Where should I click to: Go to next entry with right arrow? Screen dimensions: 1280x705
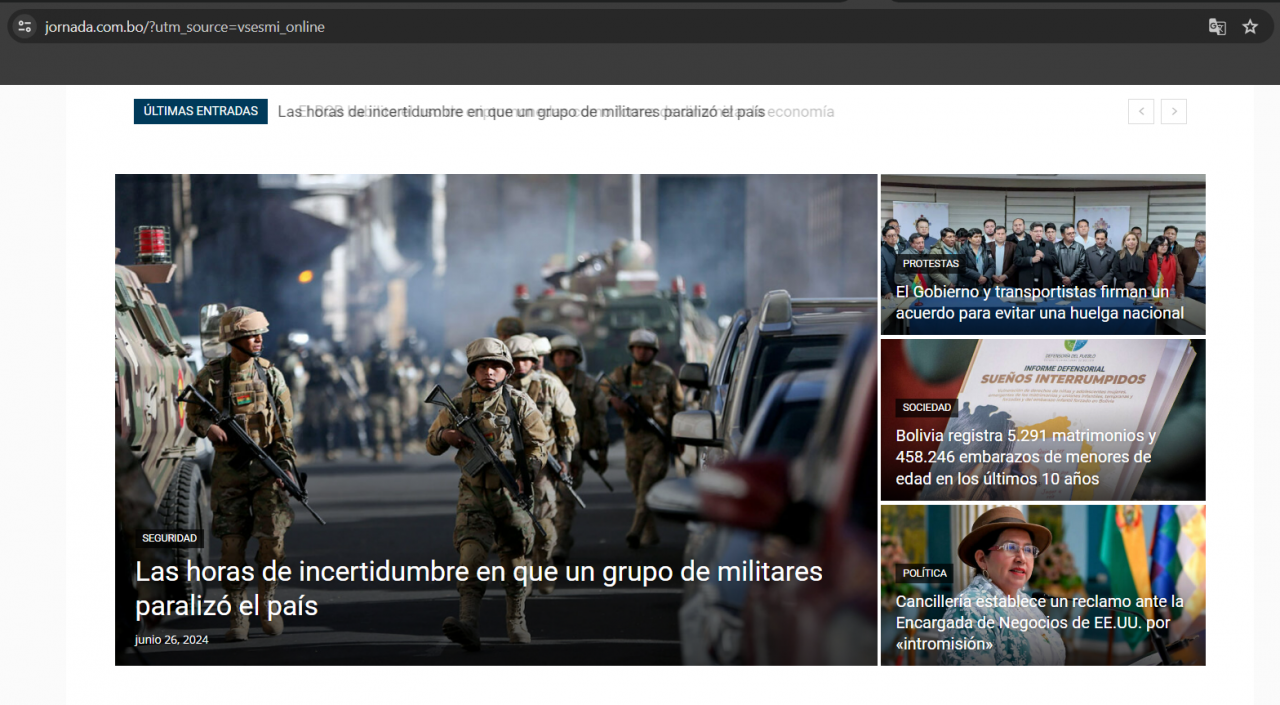[x=1174, y=112]
